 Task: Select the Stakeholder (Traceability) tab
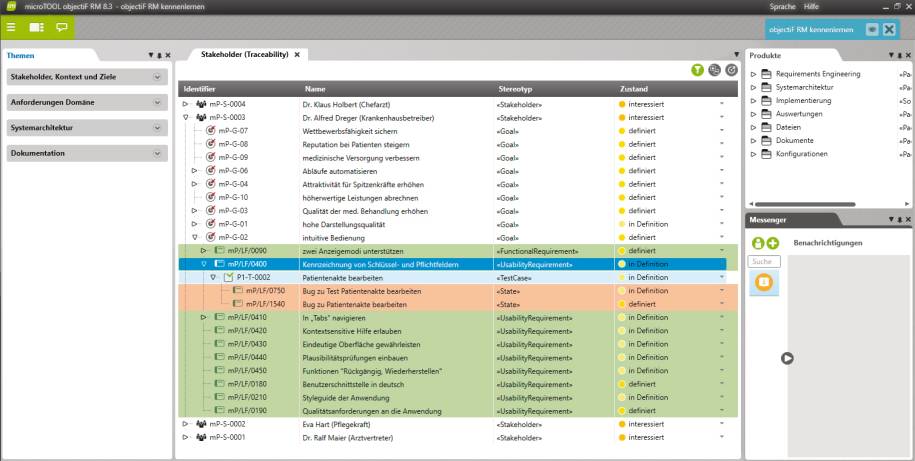[245, 54]
